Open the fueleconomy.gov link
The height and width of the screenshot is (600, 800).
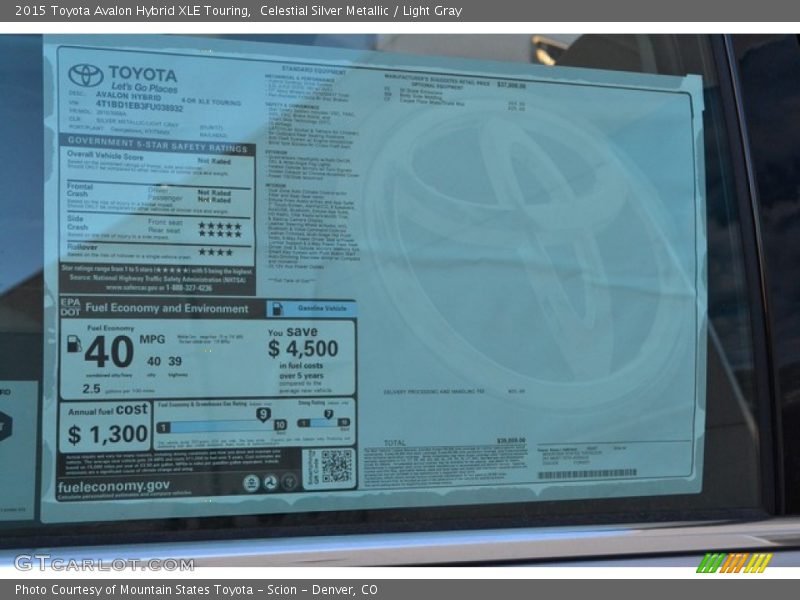[114, 486]
